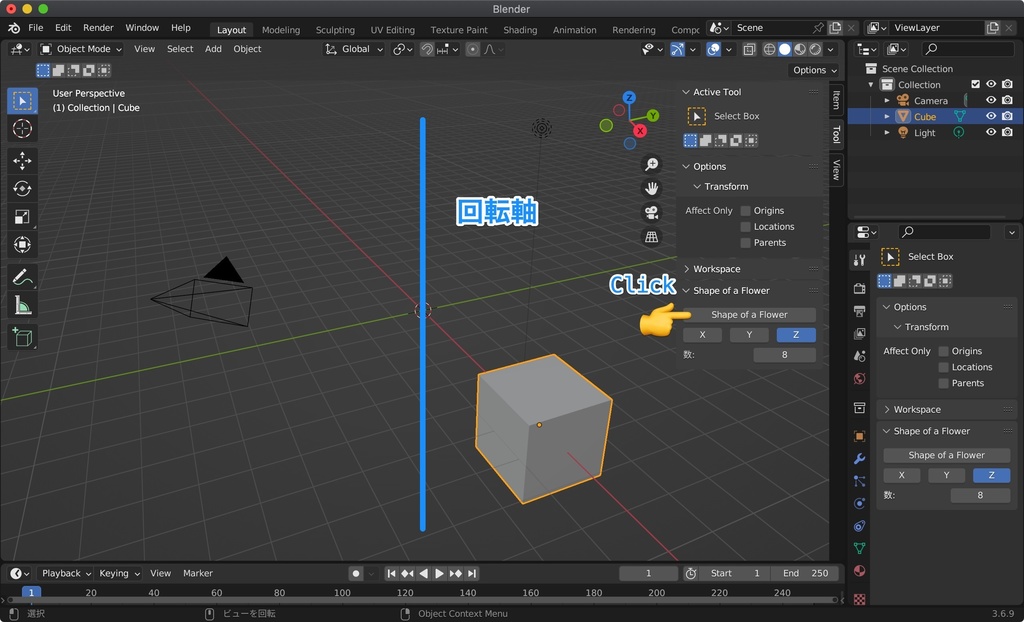Select the Annotate tool
The height and width of the screenshot is (622, 1024).
(22, 277)
